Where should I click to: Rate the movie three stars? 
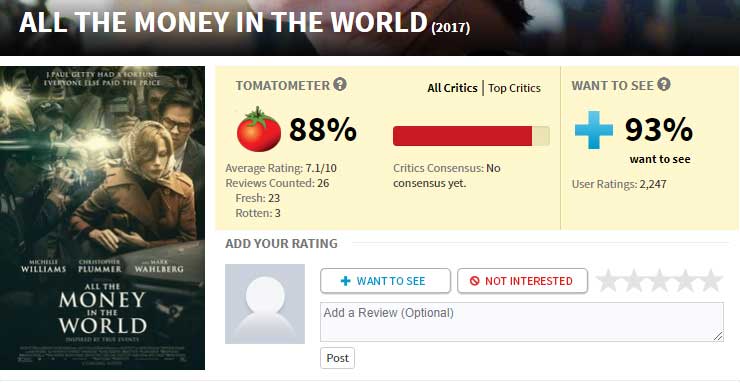click(659, 281)
